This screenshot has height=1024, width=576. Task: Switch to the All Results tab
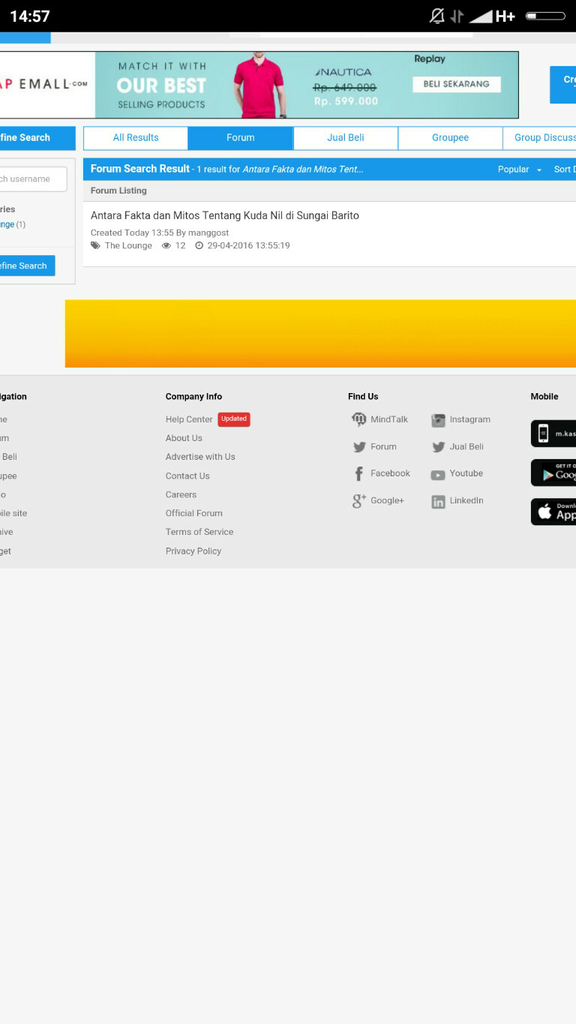(x=136, y=138)
